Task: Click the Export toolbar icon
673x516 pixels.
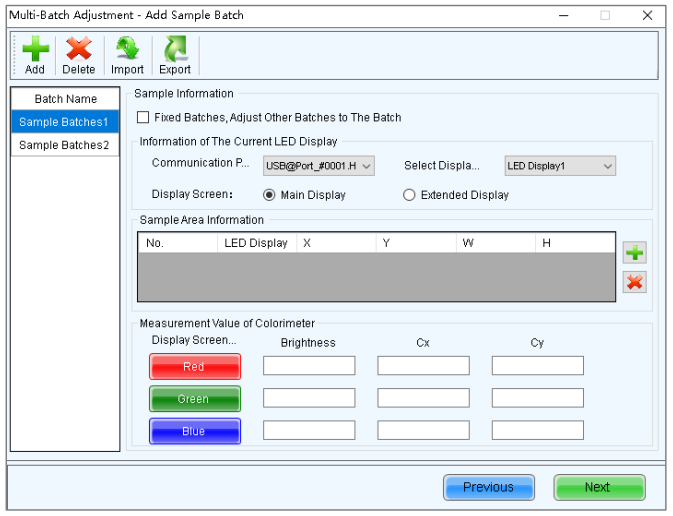Action: (x=175, y=55)
